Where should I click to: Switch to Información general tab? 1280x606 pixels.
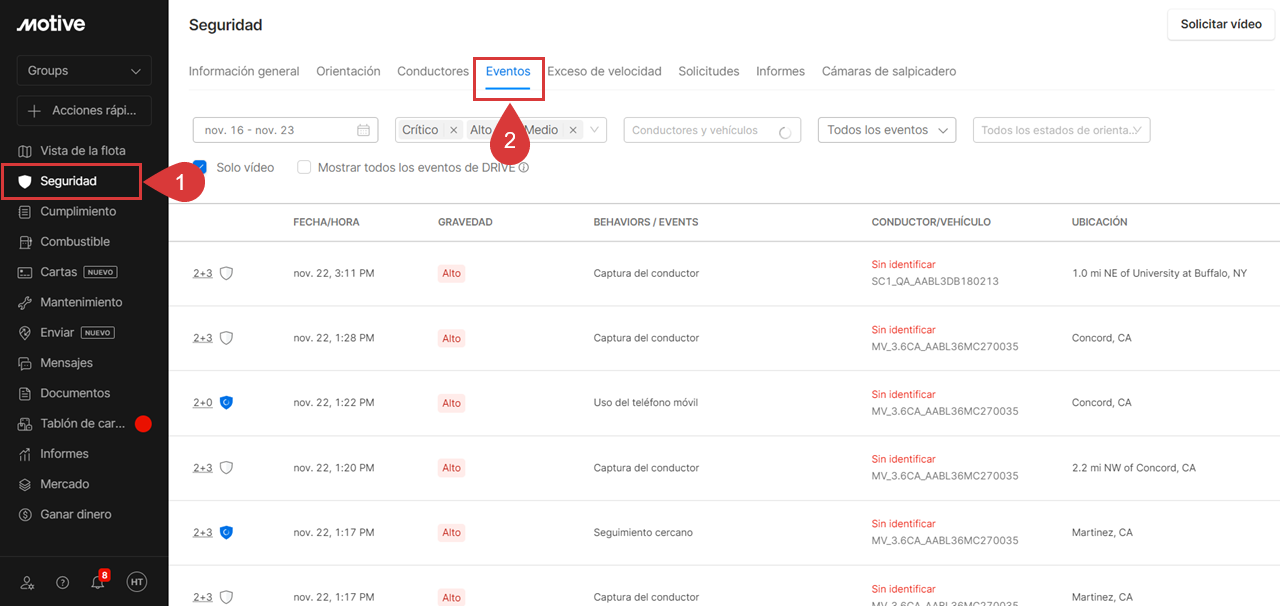click(244, 71)
